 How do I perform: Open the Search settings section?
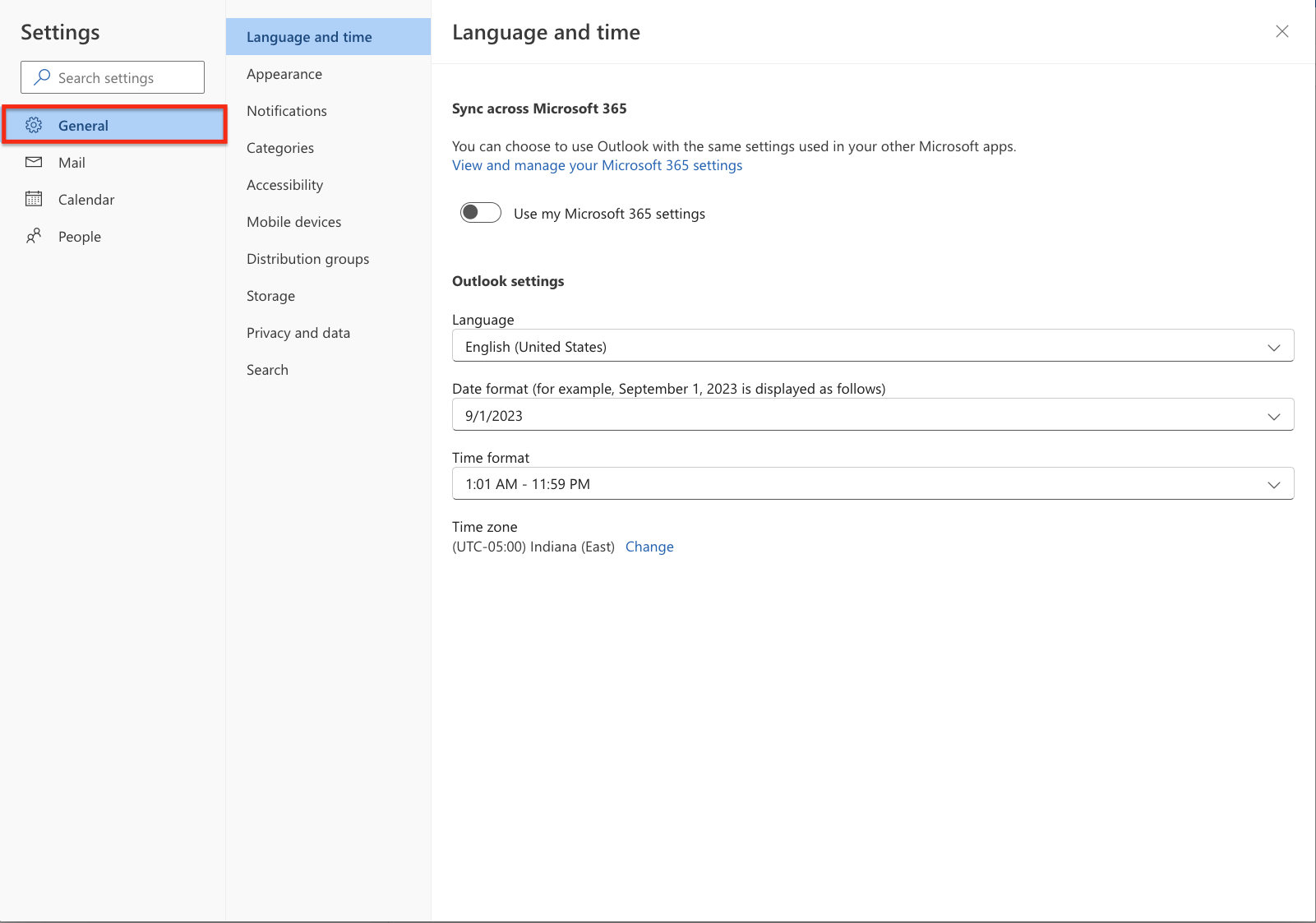[x=328, y=370]
